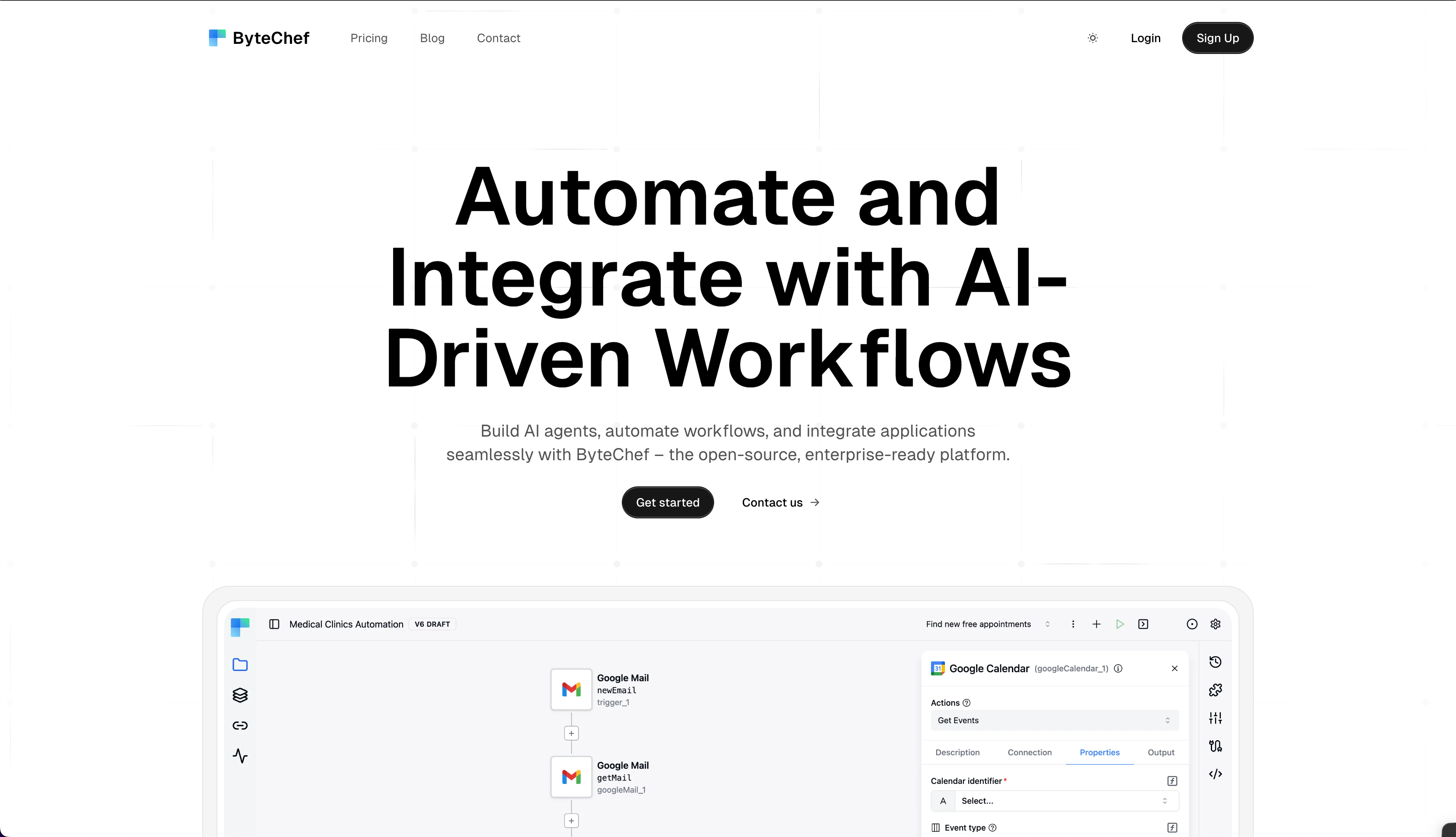Image resolution: width=1456 pixels, height=837 pixels.
Task: Switch to the Output tab
Action: coord(1161,752)
